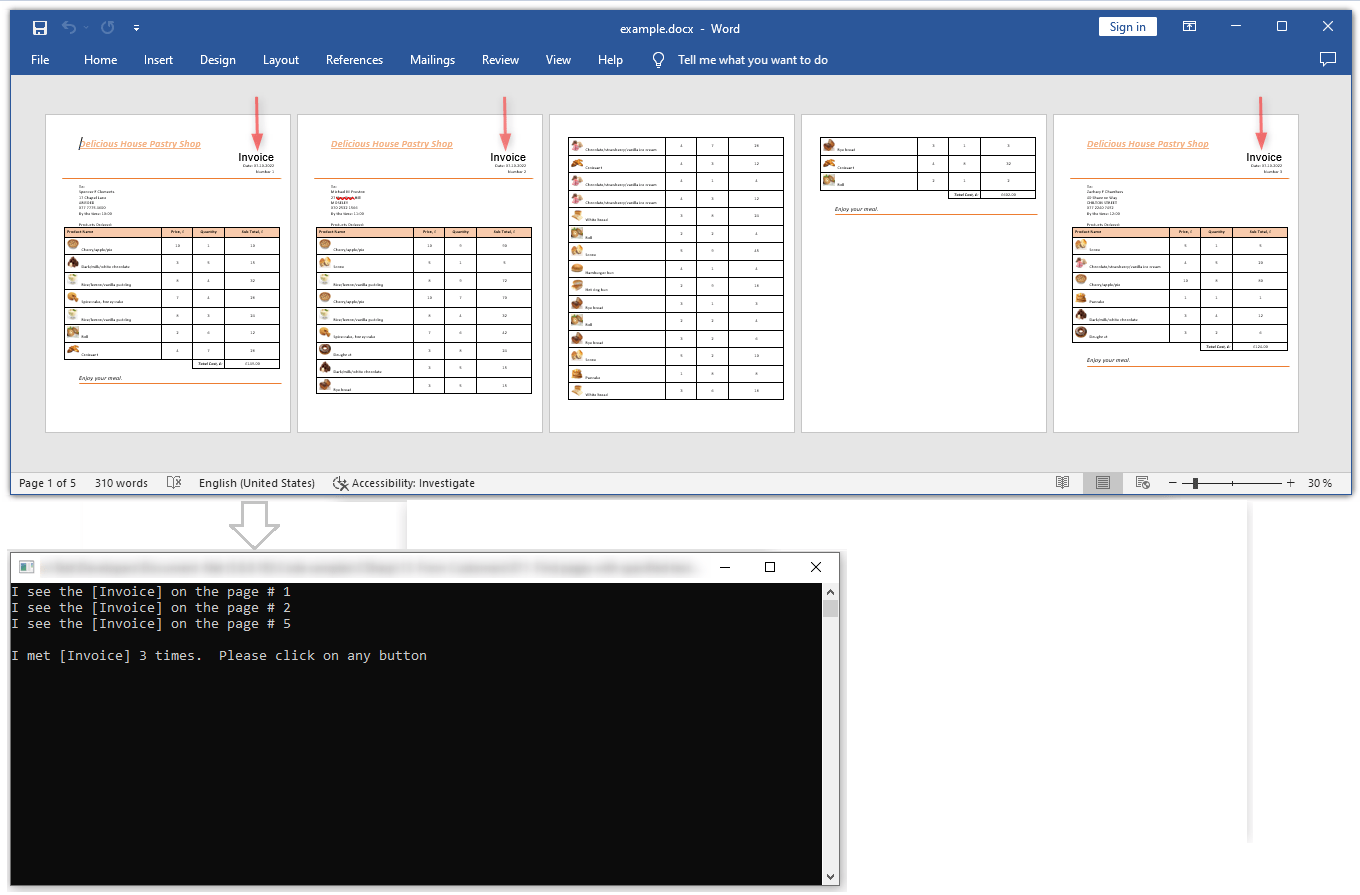Click the Sign in button
Image resolution: width=1360 pixels, height=895 pixels.
[x=1127, y=26]
